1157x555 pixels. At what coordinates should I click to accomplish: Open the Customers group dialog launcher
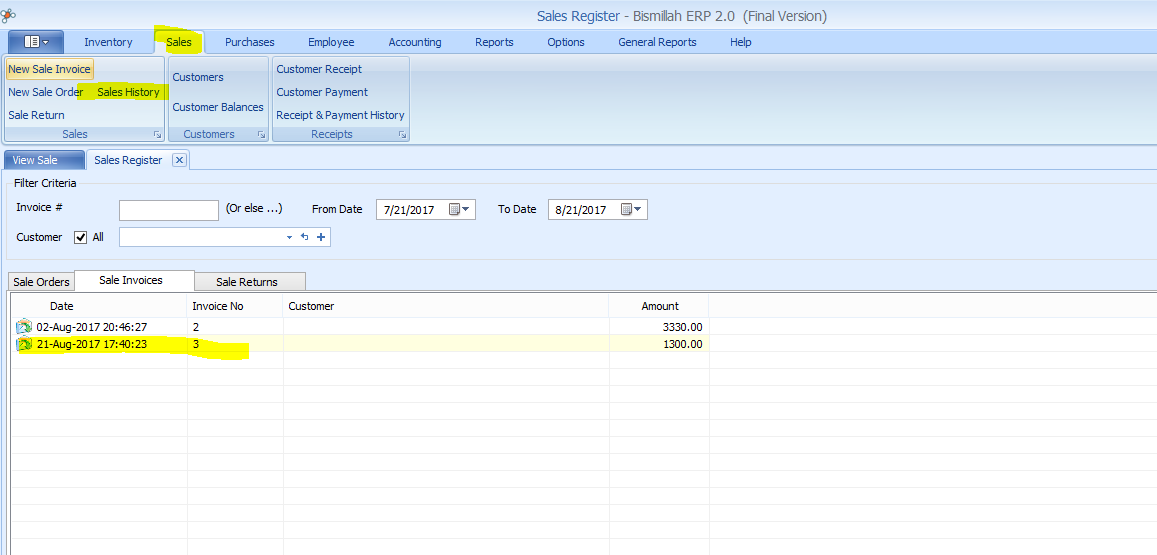click(x=261, y=134)
